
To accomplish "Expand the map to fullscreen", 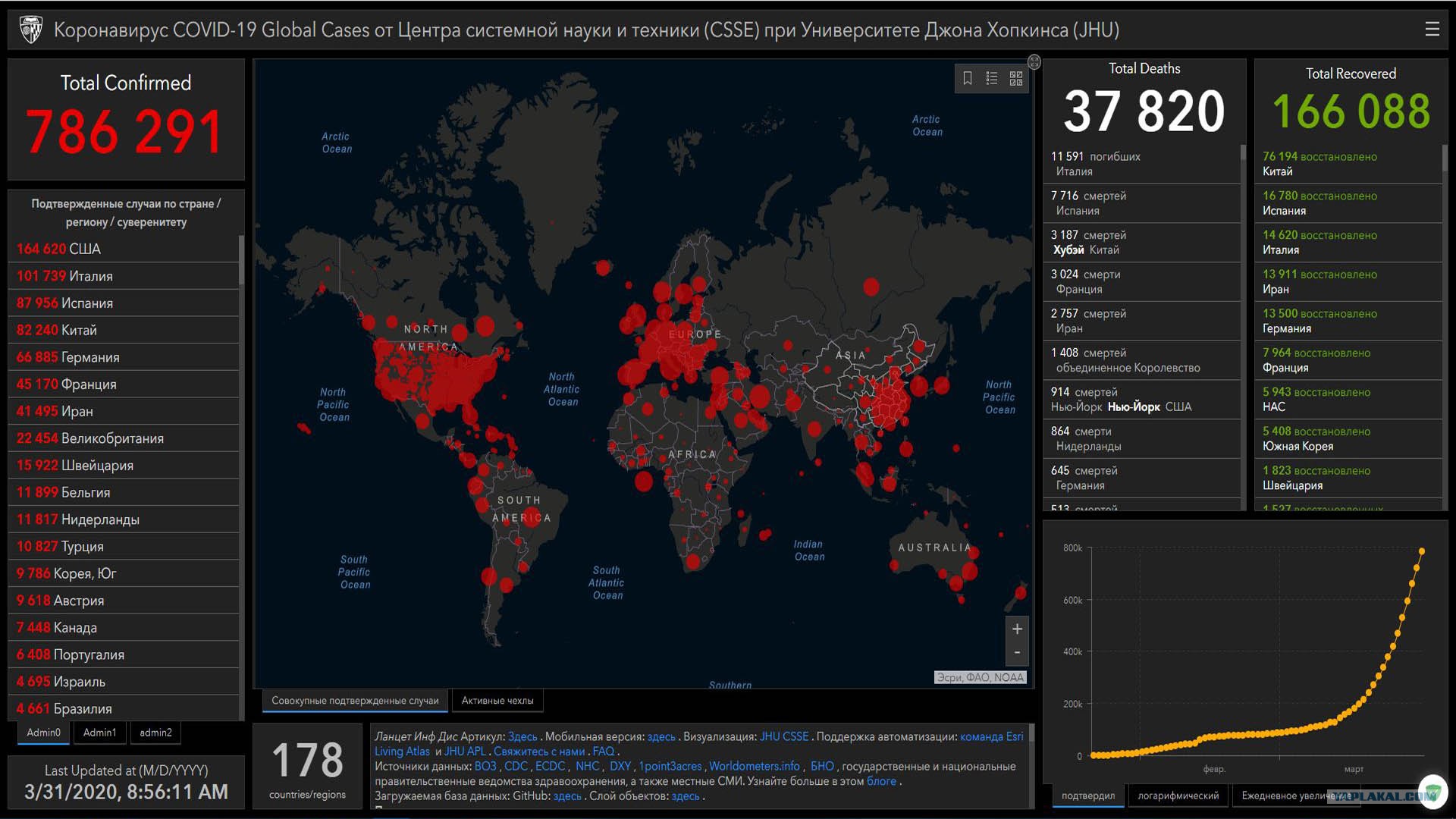I will (x=1034, y=62).
